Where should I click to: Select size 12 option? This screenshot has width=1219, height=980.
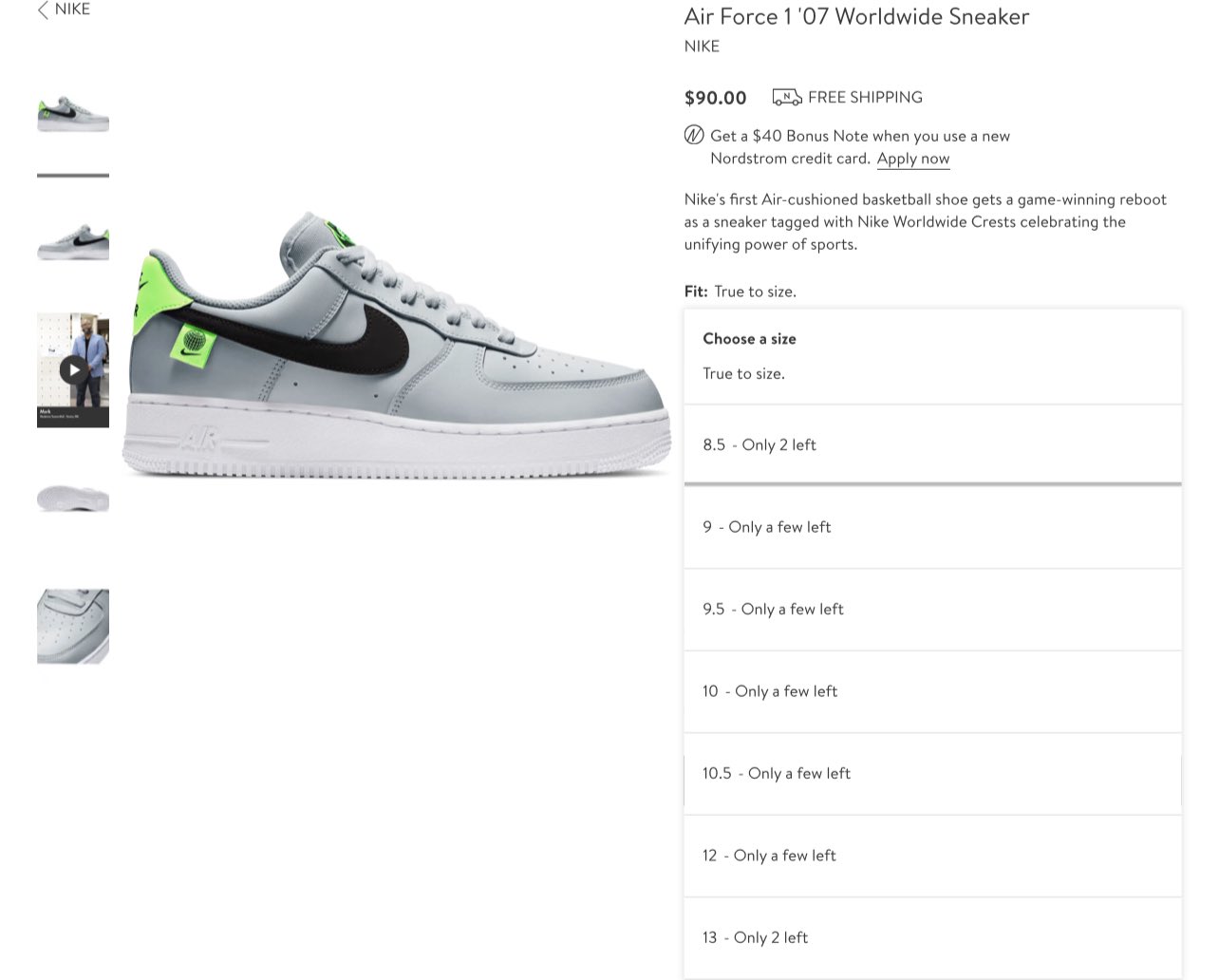933,856
